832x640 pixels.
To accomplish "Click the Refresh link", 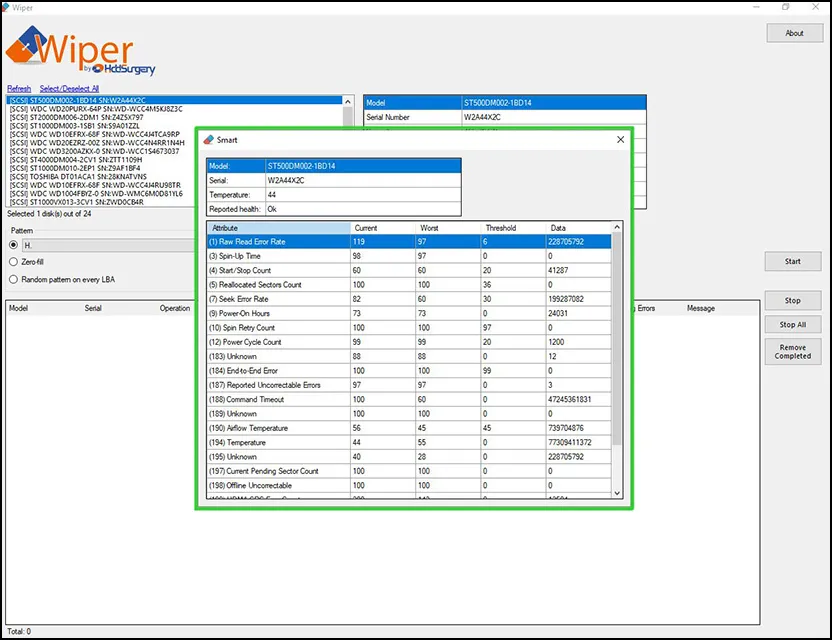I will point(19,89).
